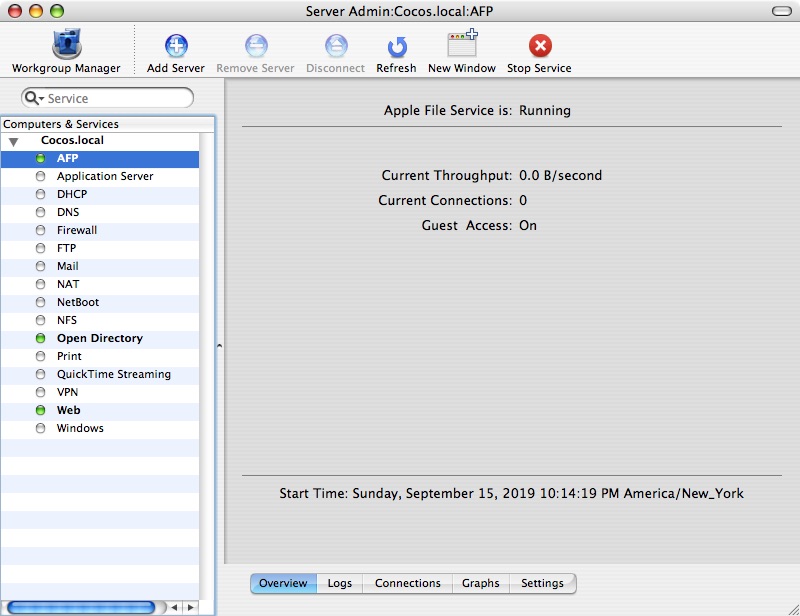
Task: Click the sidebar split divider handle
Action: [219, 346]
